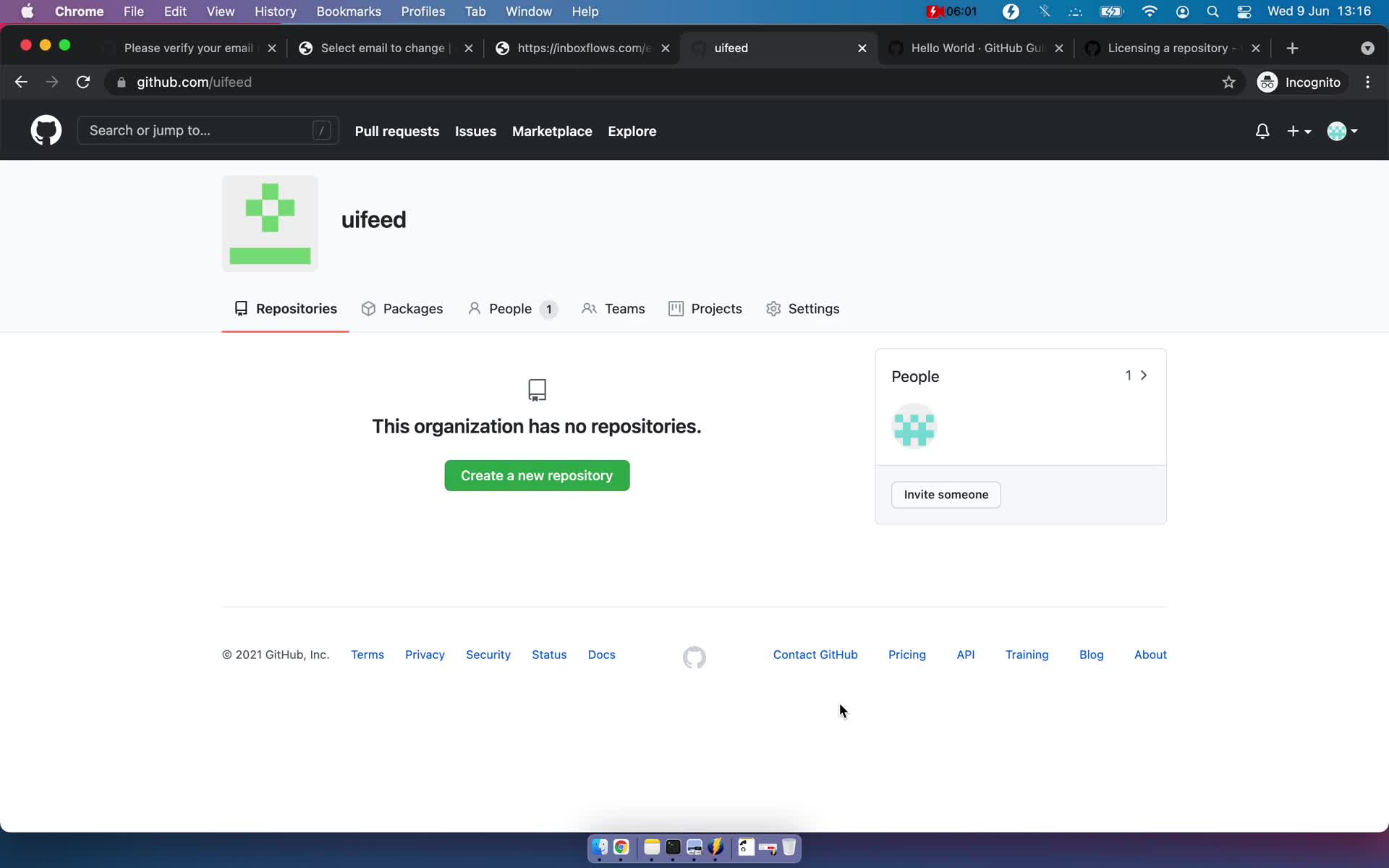Click the Invite someone button
This screenshot has width=1389, height=868.
(x=946, y=495)
